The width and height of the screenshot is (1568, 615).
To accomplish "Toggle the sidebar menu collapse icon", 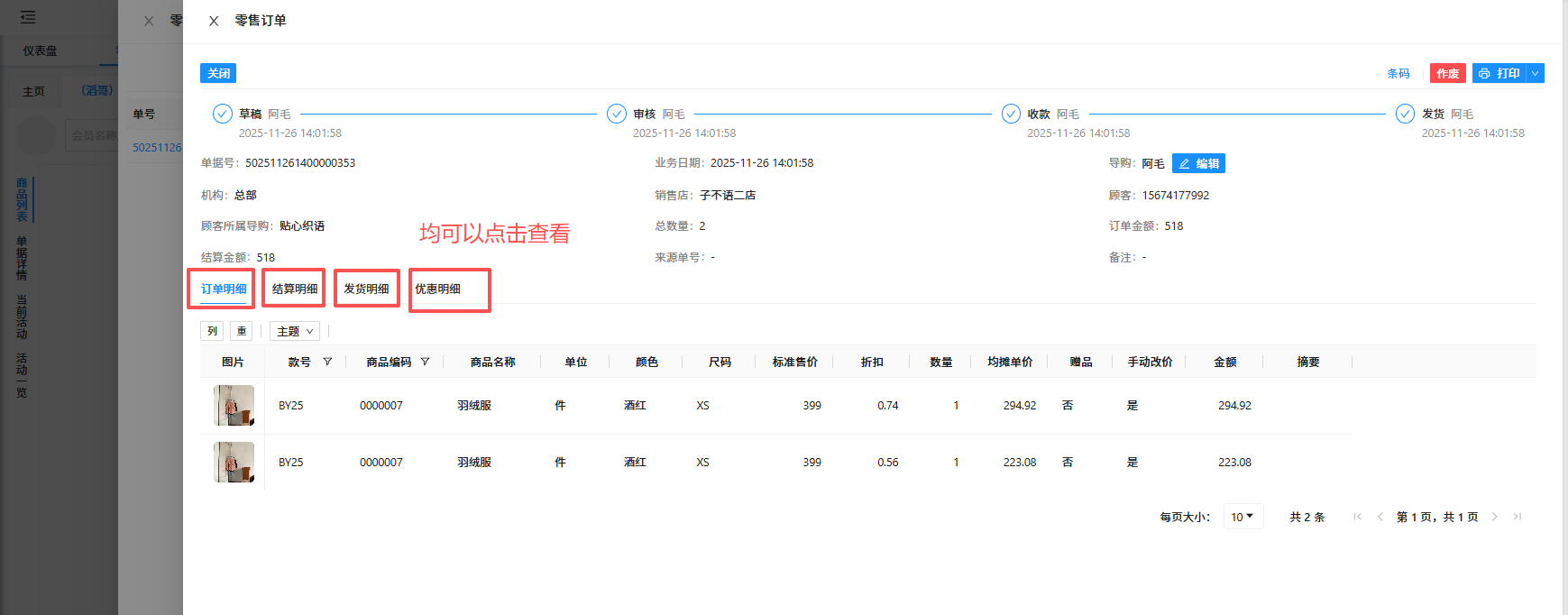I will [x=28, y=17].
